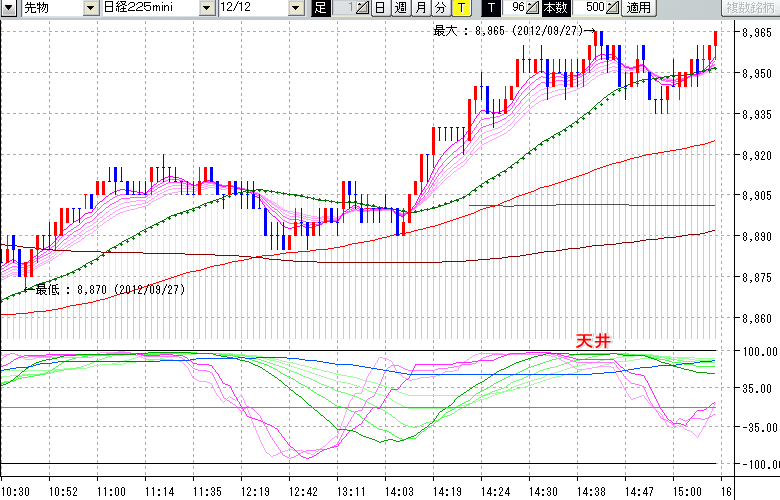This screenshot has height=500, width=780.
Task: Click the 適用 apply button
Action: (x=637, y=8)
